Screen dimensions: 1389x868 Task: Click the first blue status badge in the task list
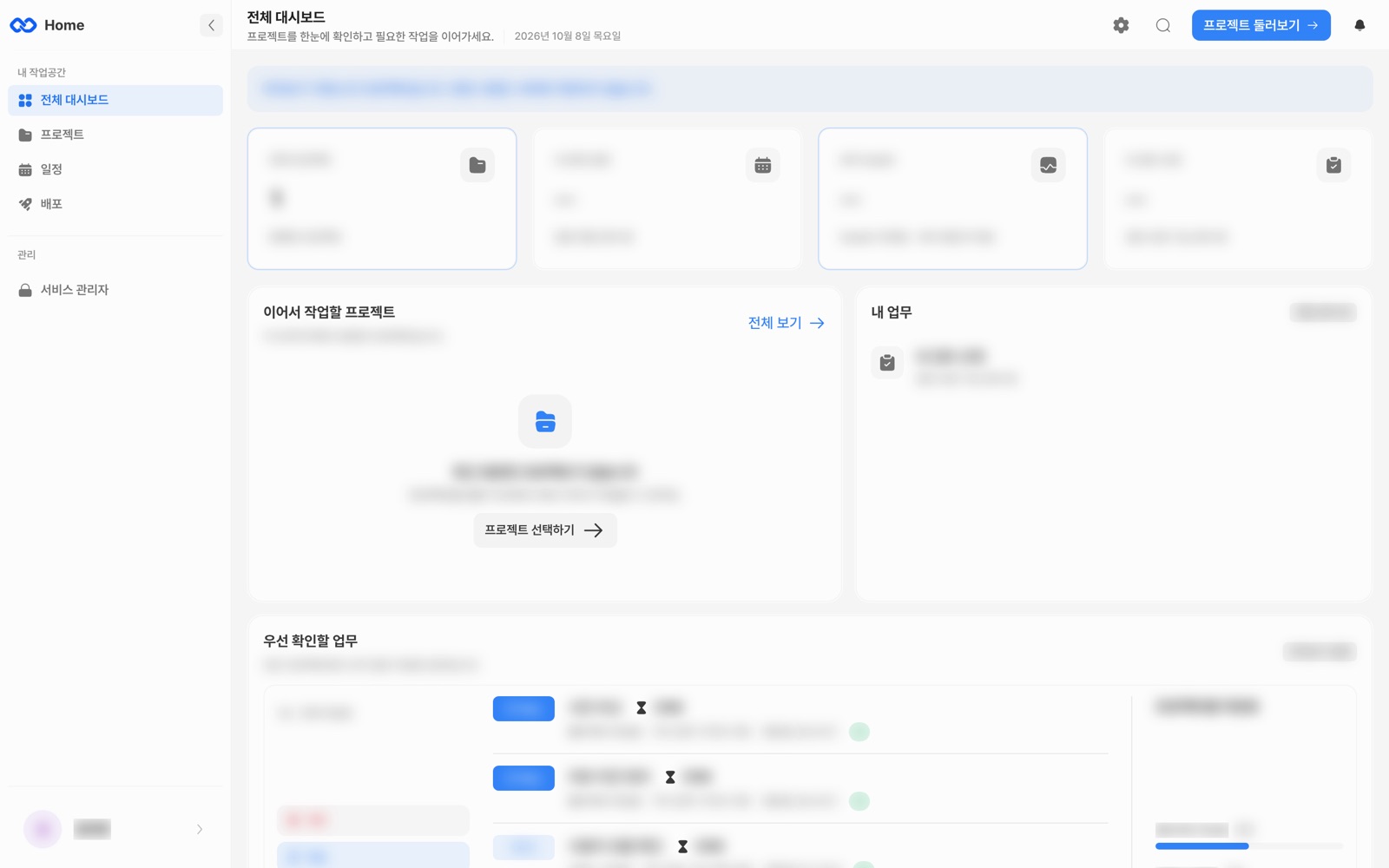(x=523, y=708)
